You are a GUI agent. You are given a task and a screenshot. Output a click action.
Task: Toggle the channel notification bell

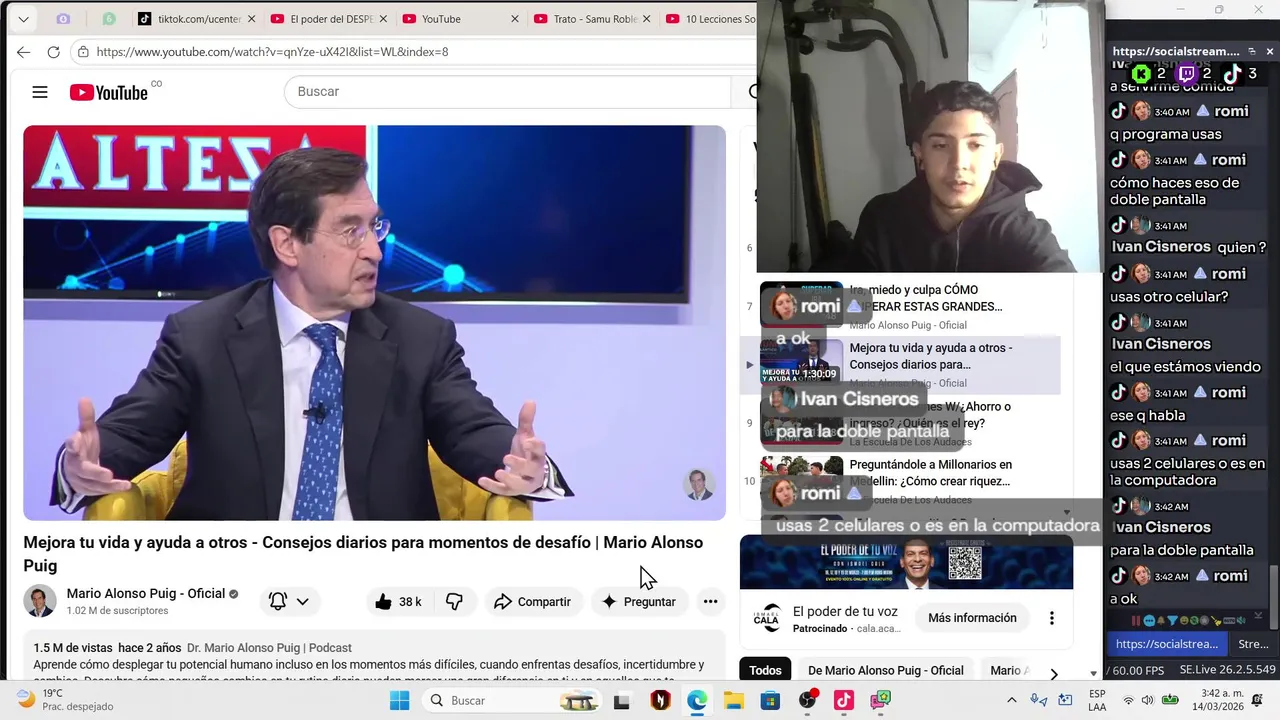pos(278,601)
